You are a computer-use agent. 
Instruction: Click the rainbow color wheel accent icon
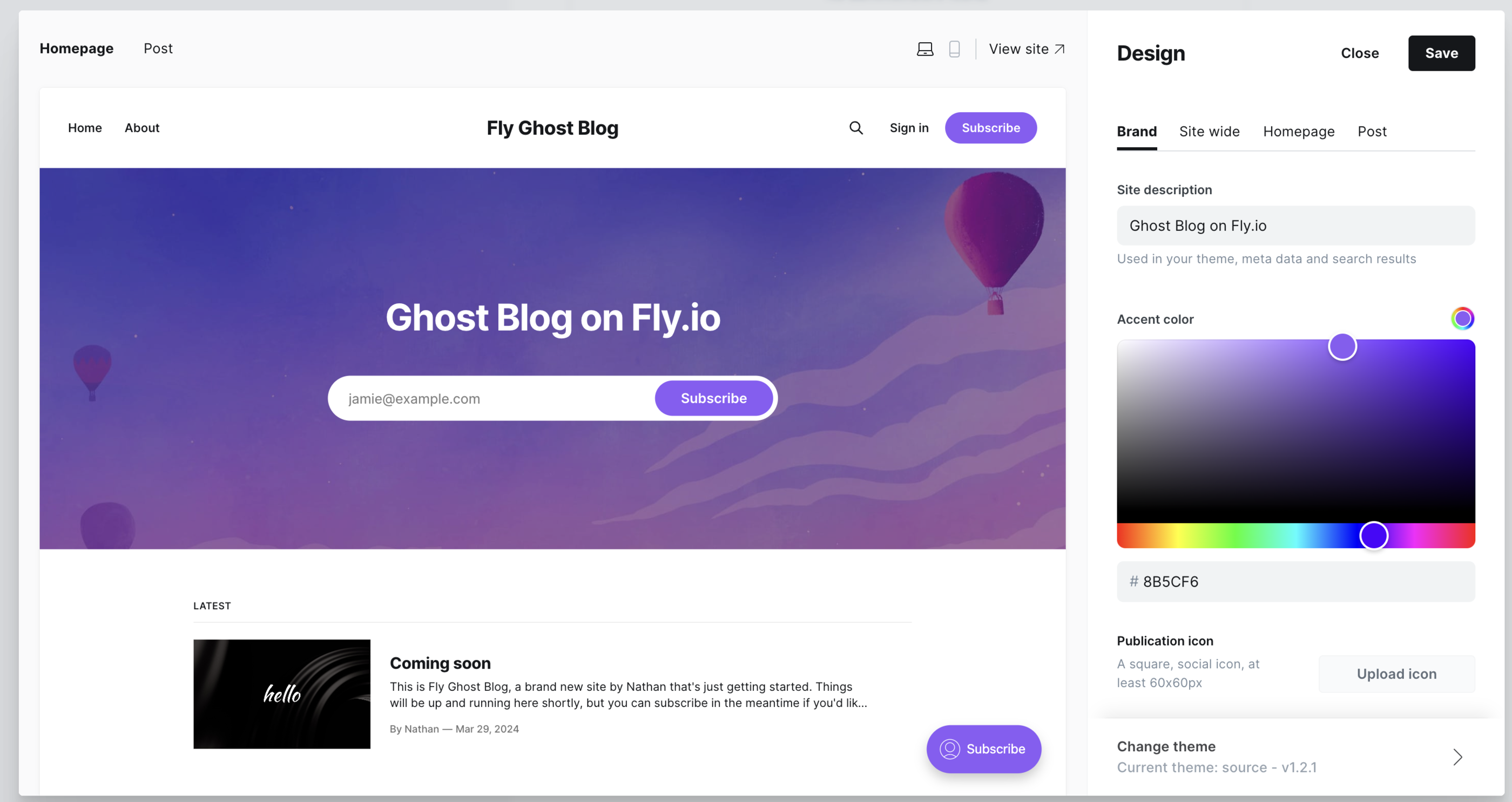(1463, 318)
